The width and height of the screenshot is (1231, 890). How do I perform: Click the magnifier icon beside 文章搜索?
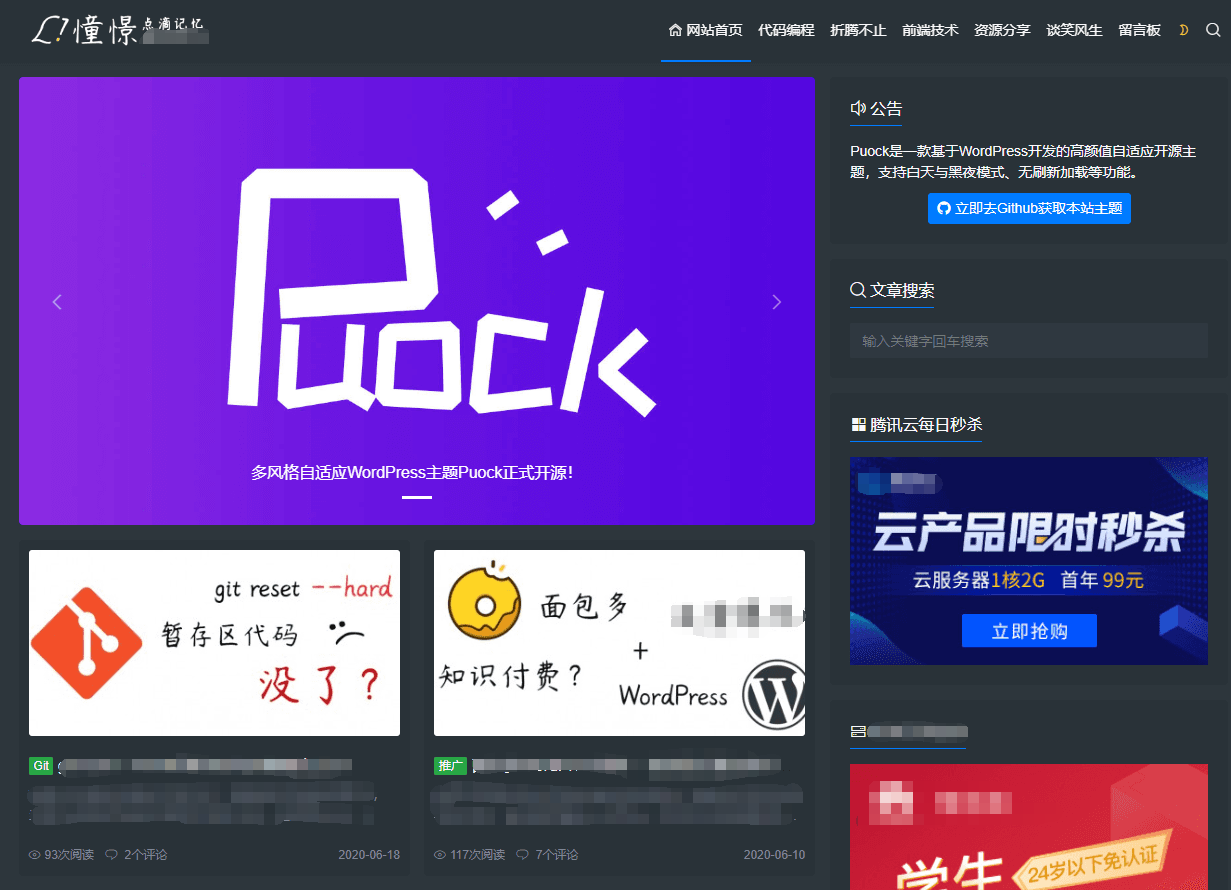858,290
